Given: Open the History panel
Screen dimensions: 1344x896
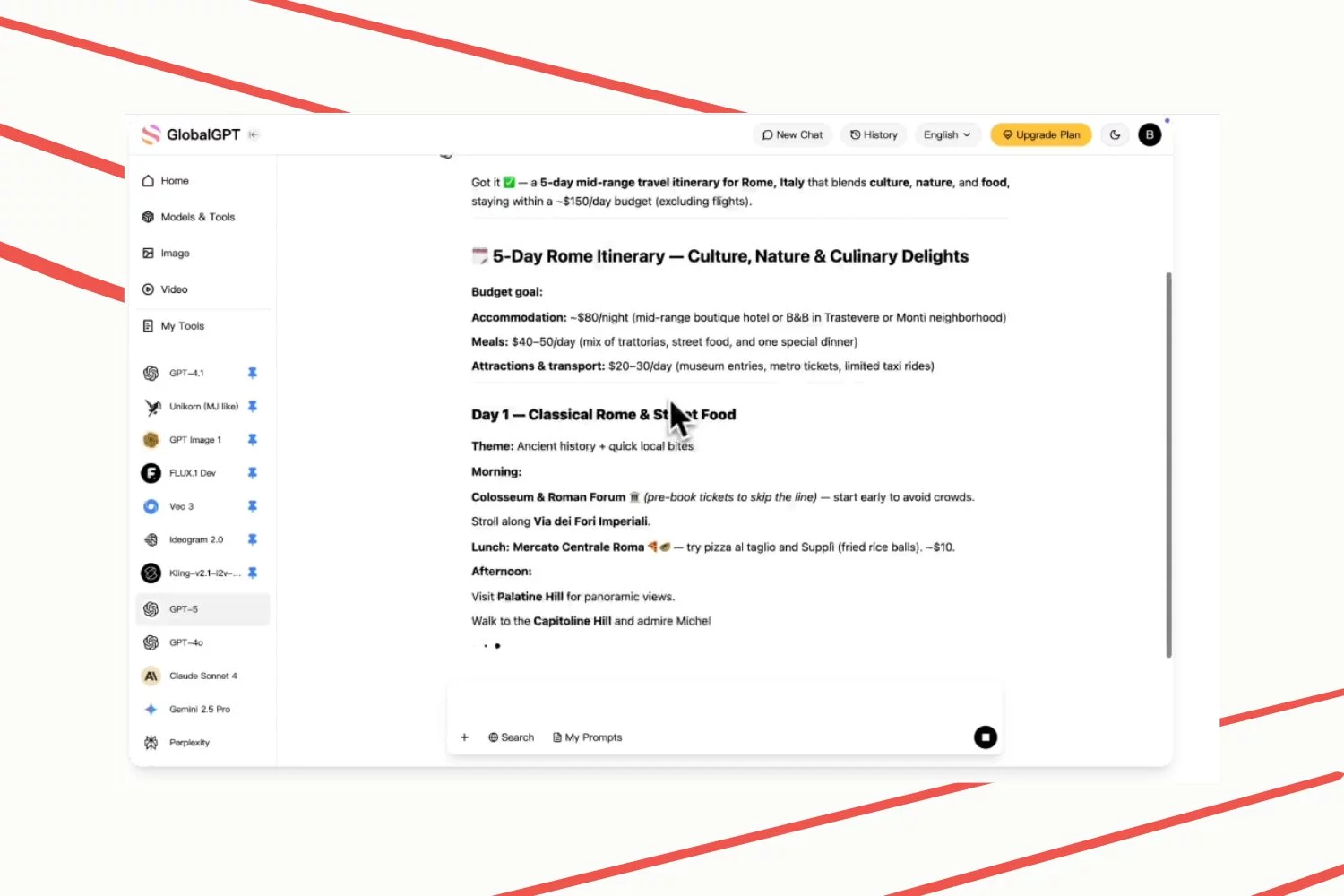Looking at the screenshot, I should point(874,134).
